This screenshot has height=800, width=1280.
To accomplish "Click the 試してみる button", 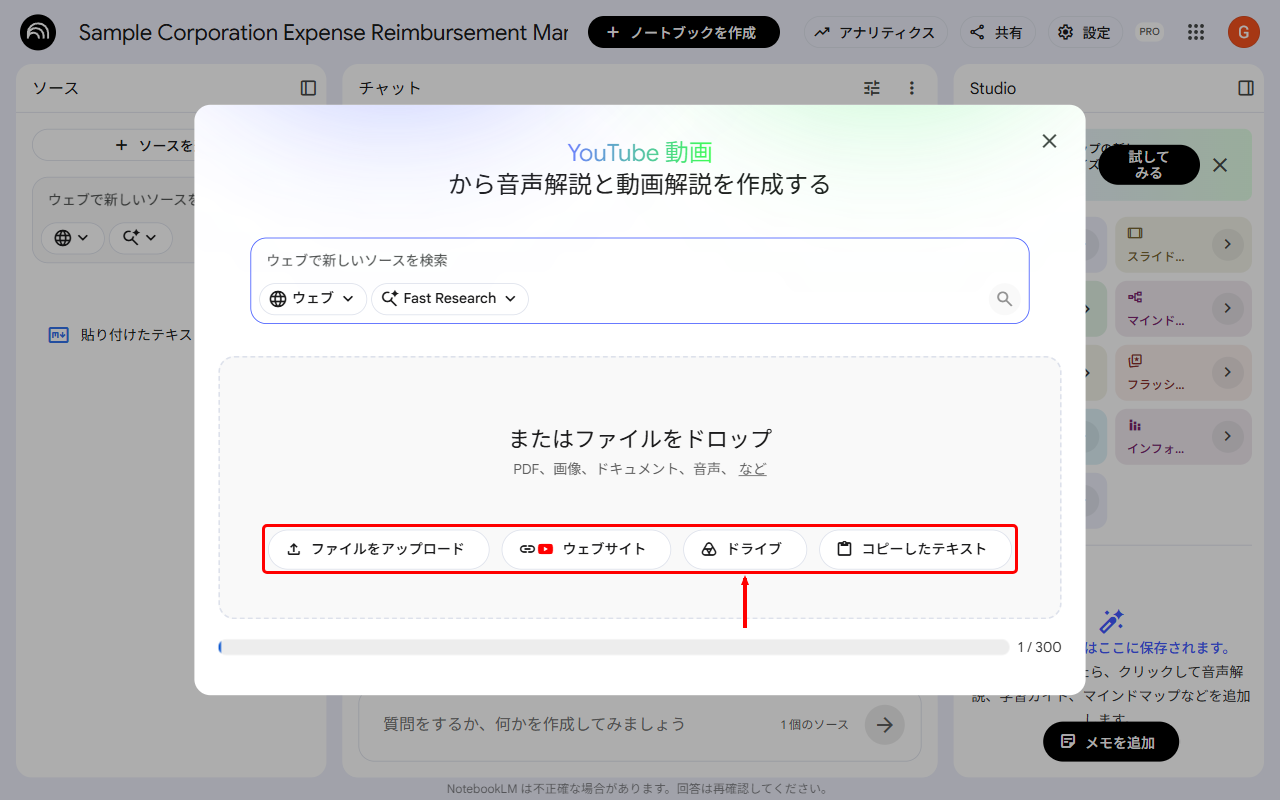I will pos(1149,165).
